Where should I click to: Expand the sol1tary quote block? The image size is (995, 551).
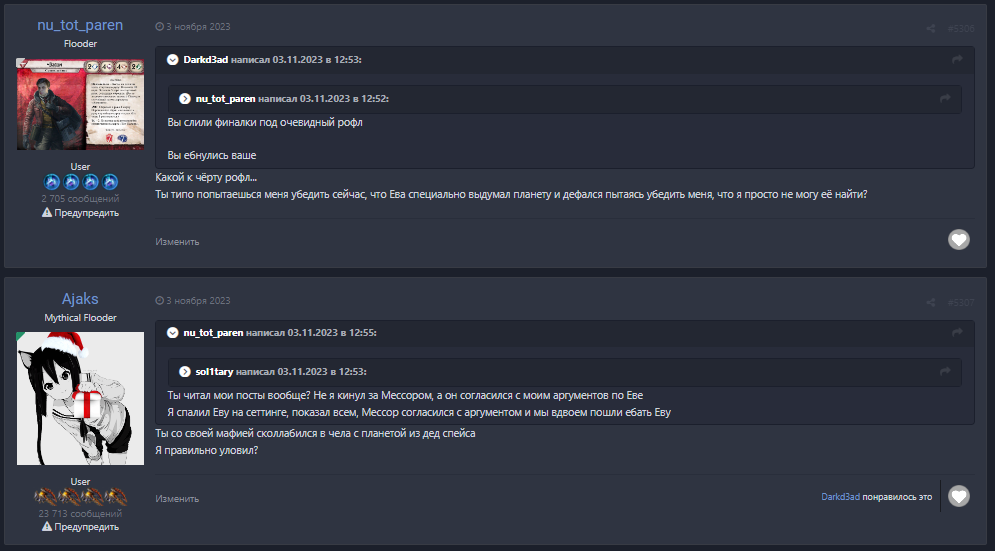[x=185, y=371]
